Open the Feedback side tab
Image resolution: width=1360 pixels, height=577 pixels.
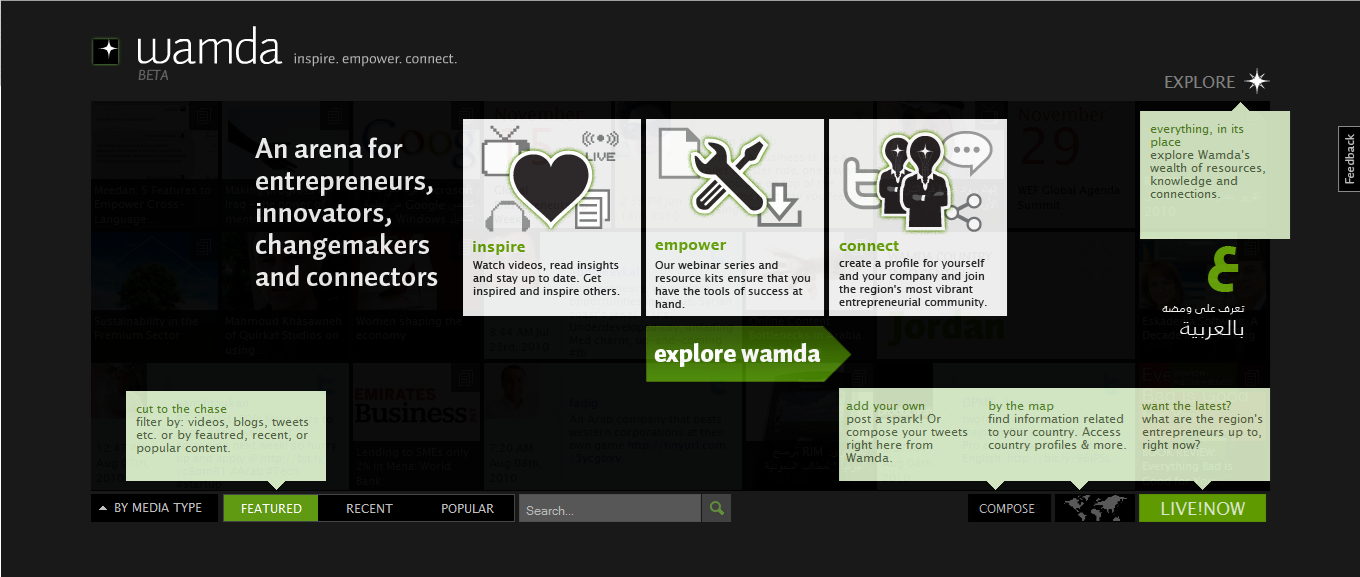pos(1349,159)
